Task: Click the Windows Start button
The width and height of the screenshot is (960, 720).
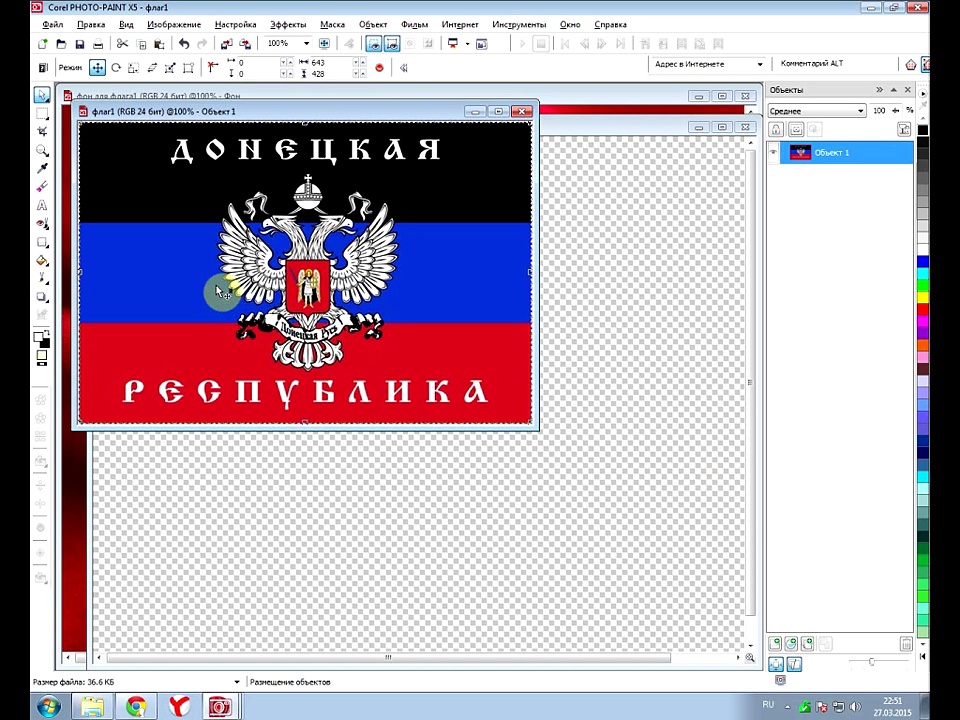Action: tap(48, 707)
